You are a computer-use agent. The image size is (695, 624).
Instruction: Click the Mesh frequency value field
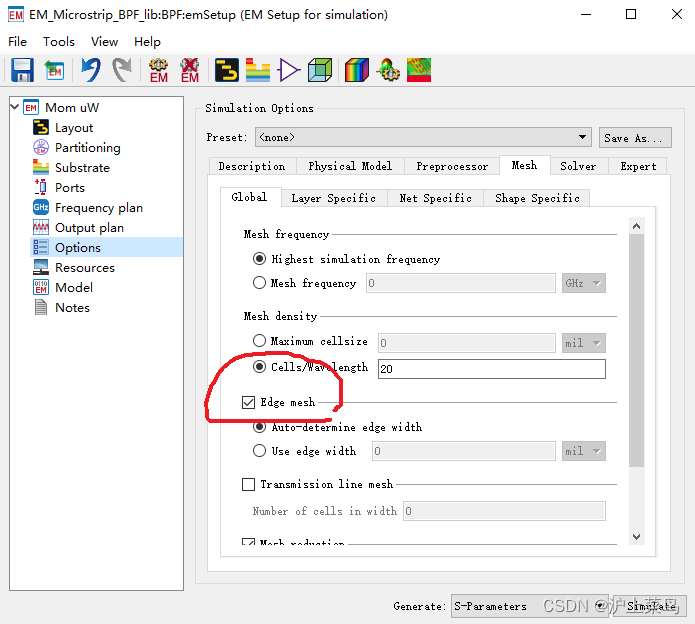461,283
